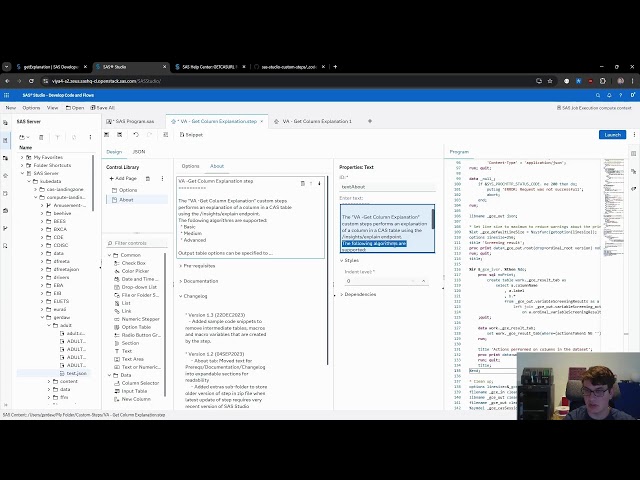Image resolution: width=640 pixels, height=480 pixels.
Task: Add a new tab with the plus icon
Action: coord(370,121)
